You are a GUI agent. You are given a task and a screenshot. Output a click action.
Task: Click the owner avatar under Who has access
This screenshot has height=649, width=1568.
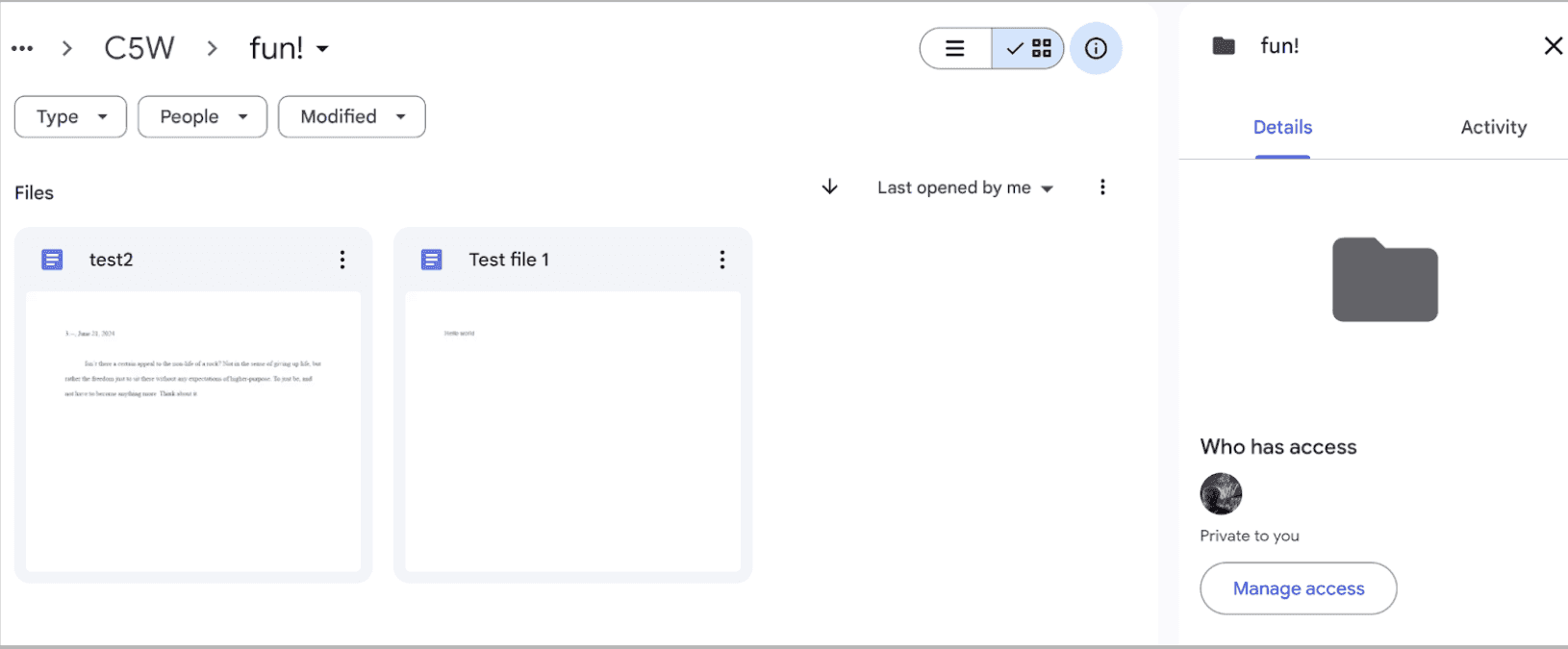(1221, 494)
